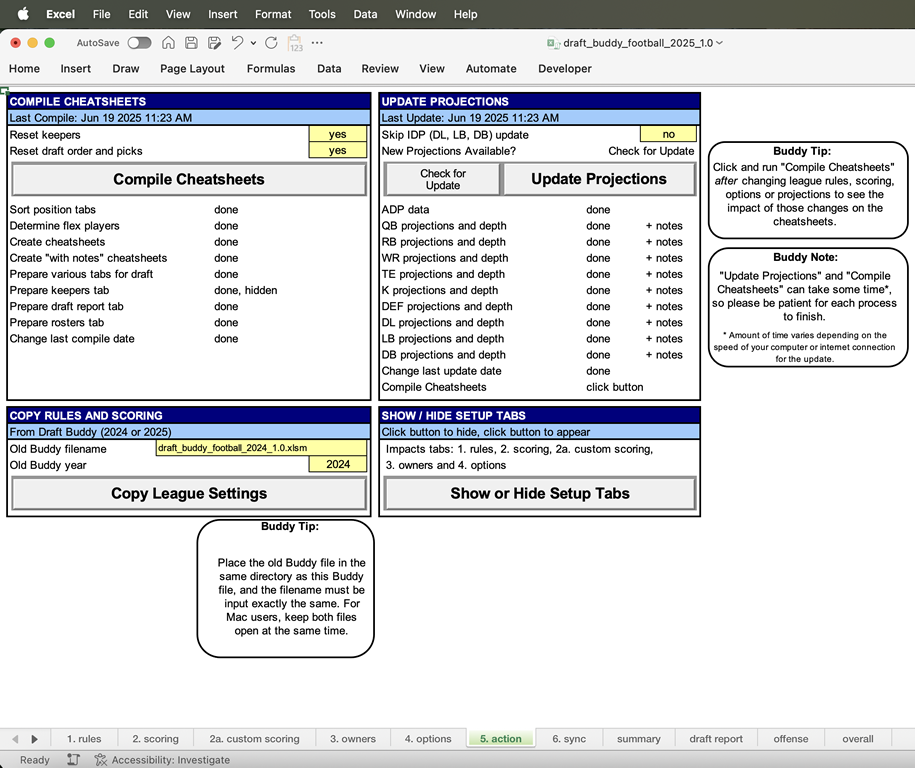Screen dimensions: 915x768
Task: Click 'Last Compile: Jun 19 2025' cell
Action: coord(188,118)
